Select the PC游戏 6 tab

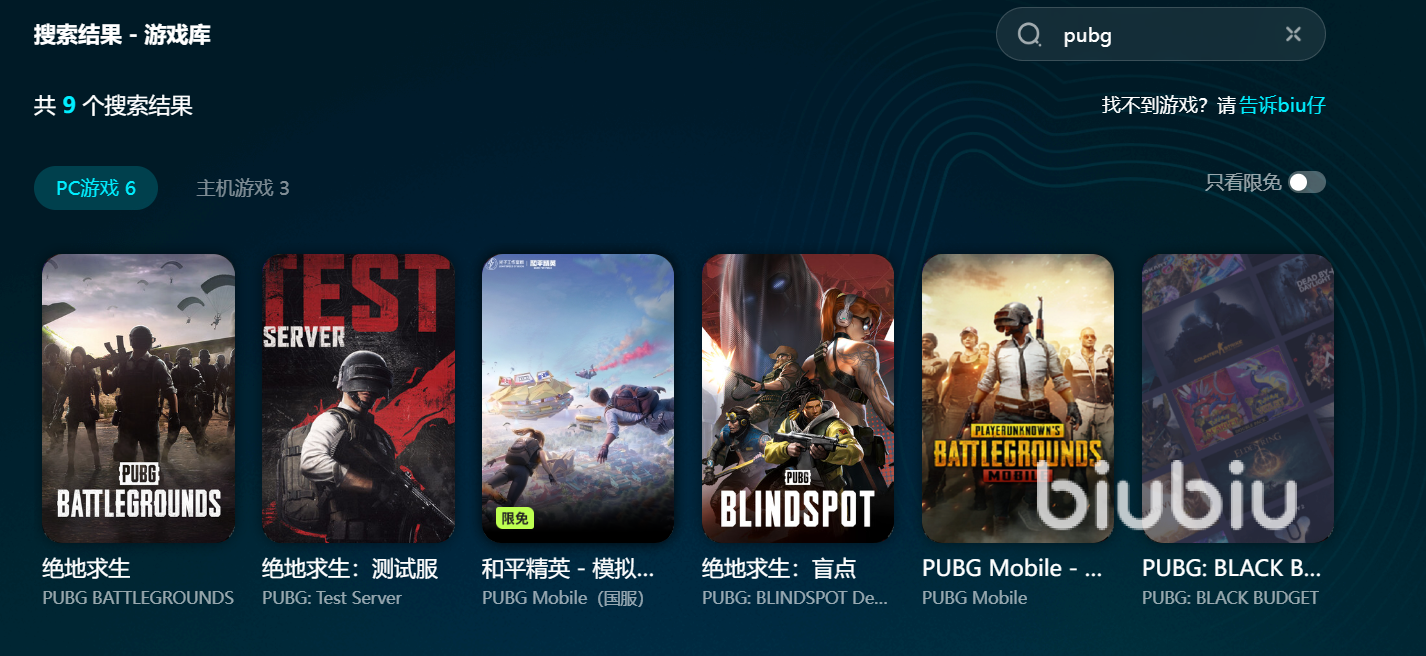[96, 188]
